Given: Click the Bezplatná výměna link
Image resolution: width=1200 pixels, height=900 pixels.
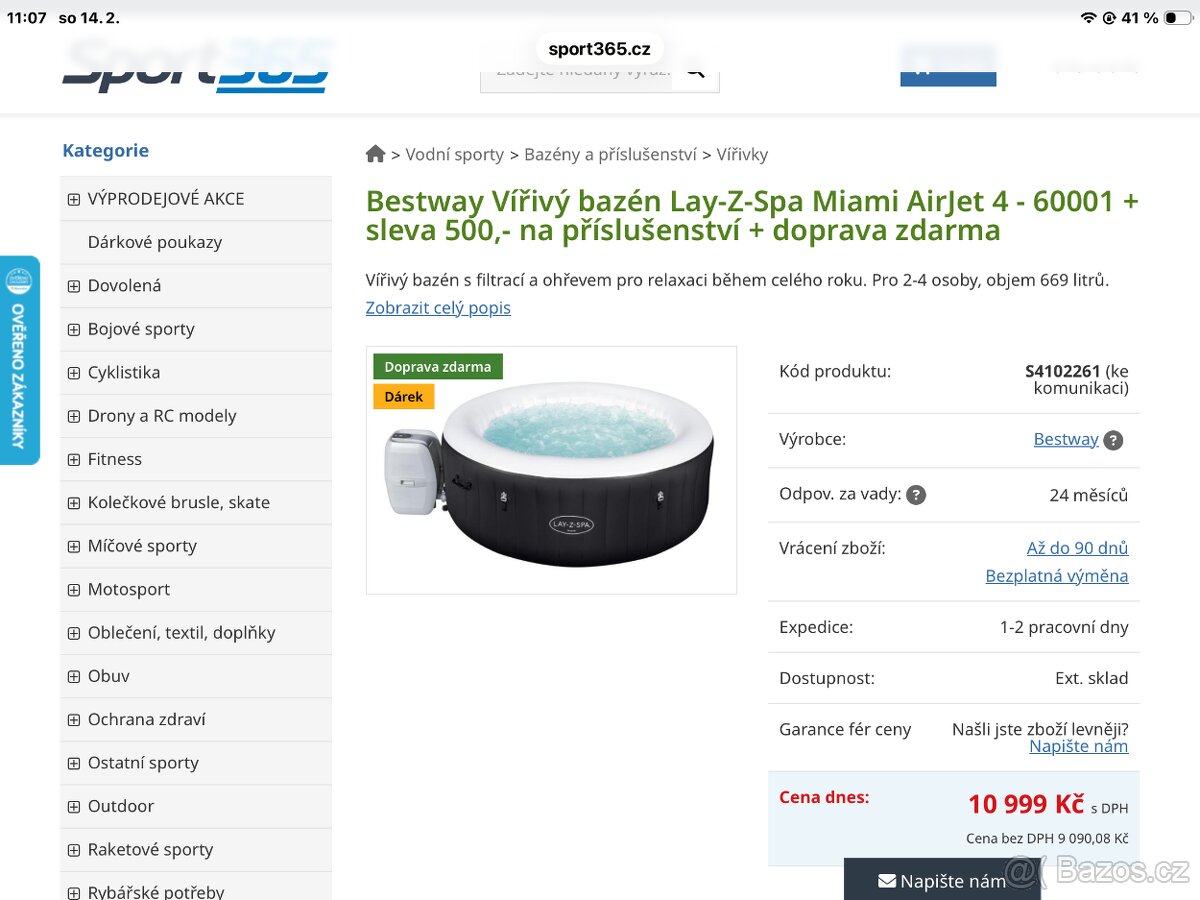Looking at the screenshot, I should click(x=1056, y=576).
